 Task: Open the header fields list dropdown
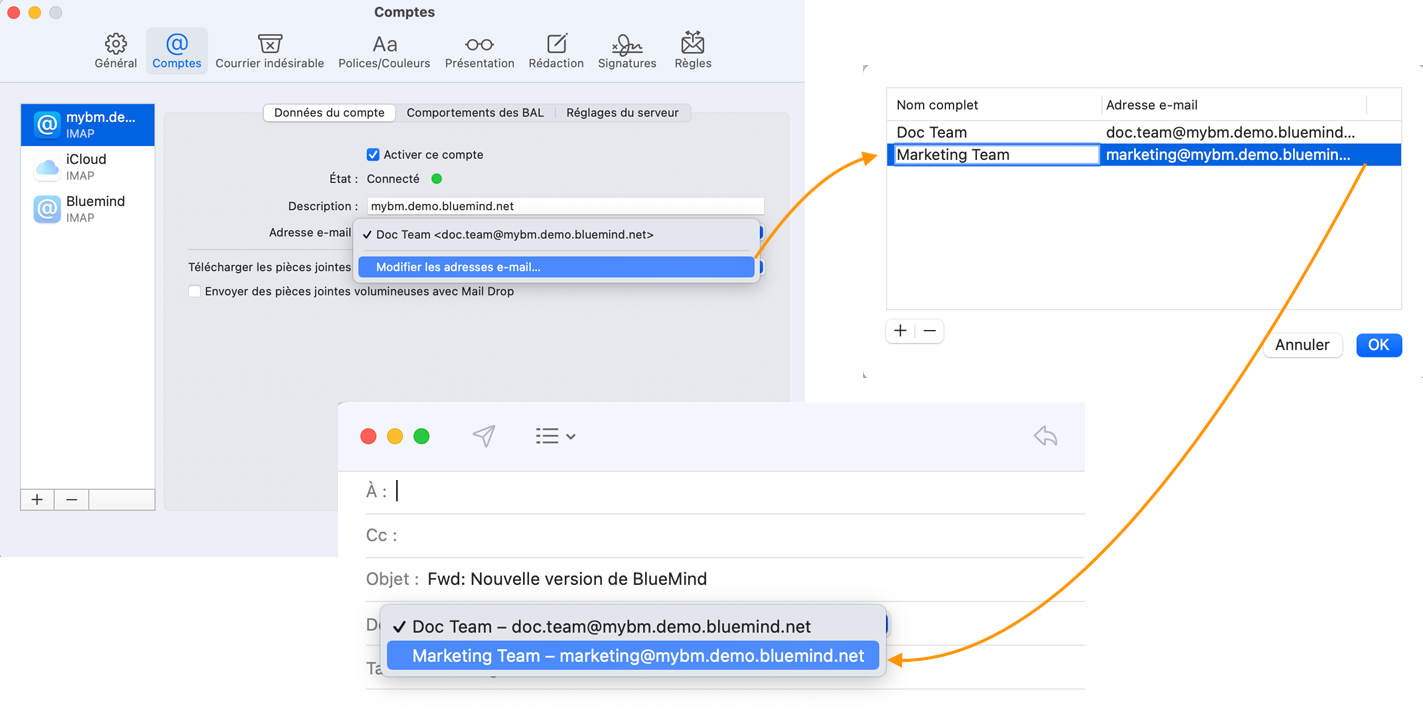tap(556, 436)
